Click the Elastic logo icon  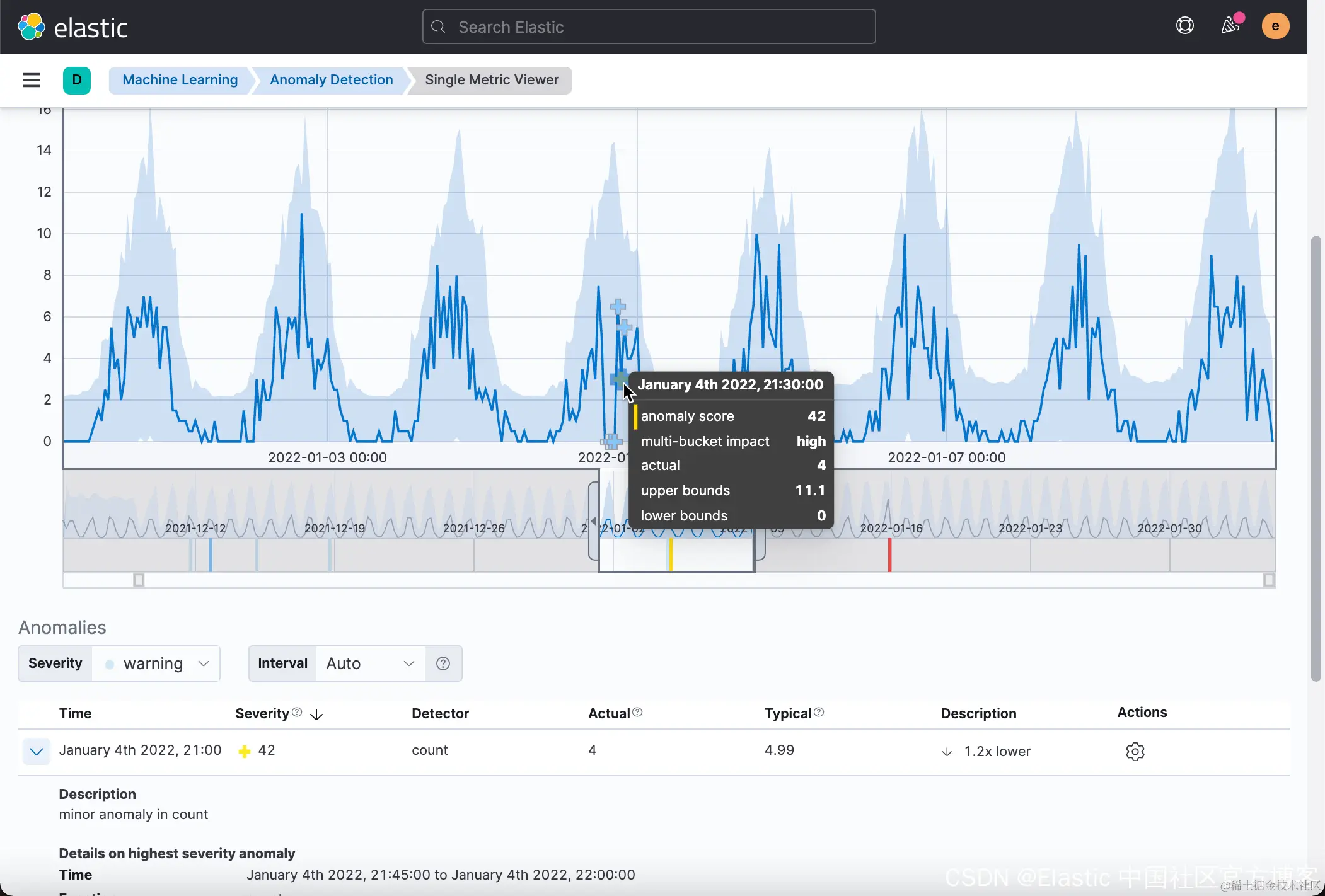(31, 26)
